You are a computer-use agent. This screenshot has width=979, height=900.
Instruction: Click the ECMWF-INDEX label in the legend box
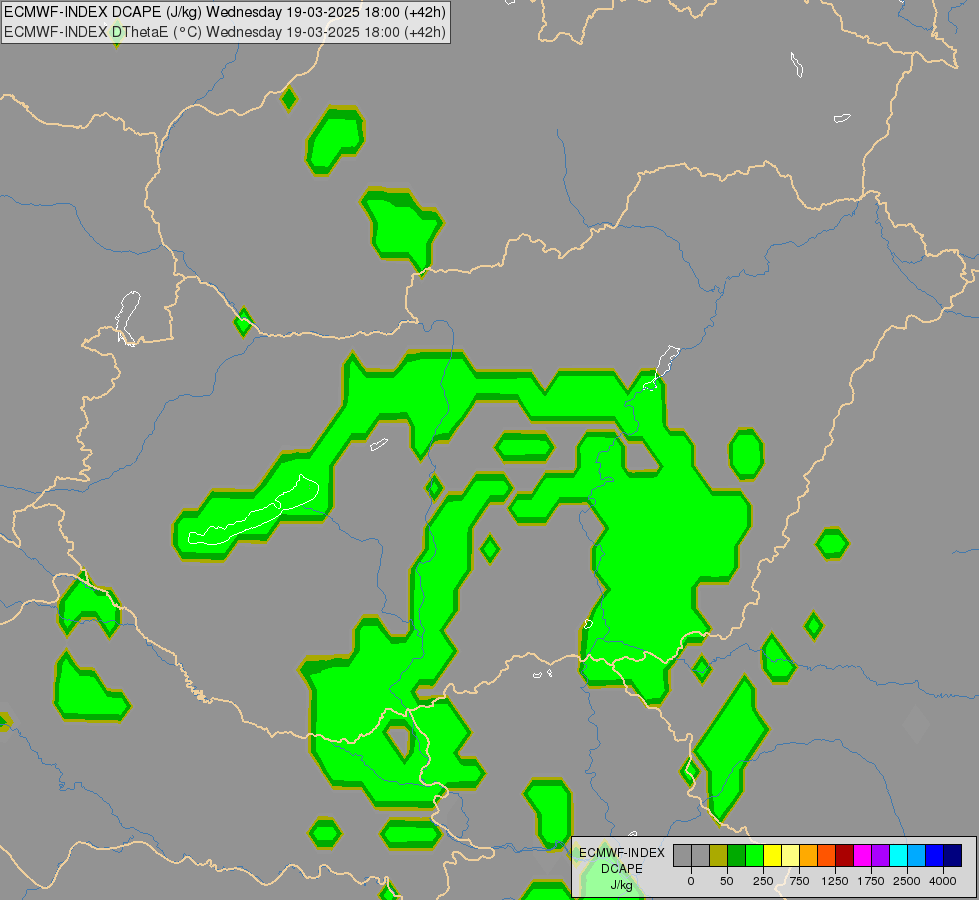coord(622,853)
